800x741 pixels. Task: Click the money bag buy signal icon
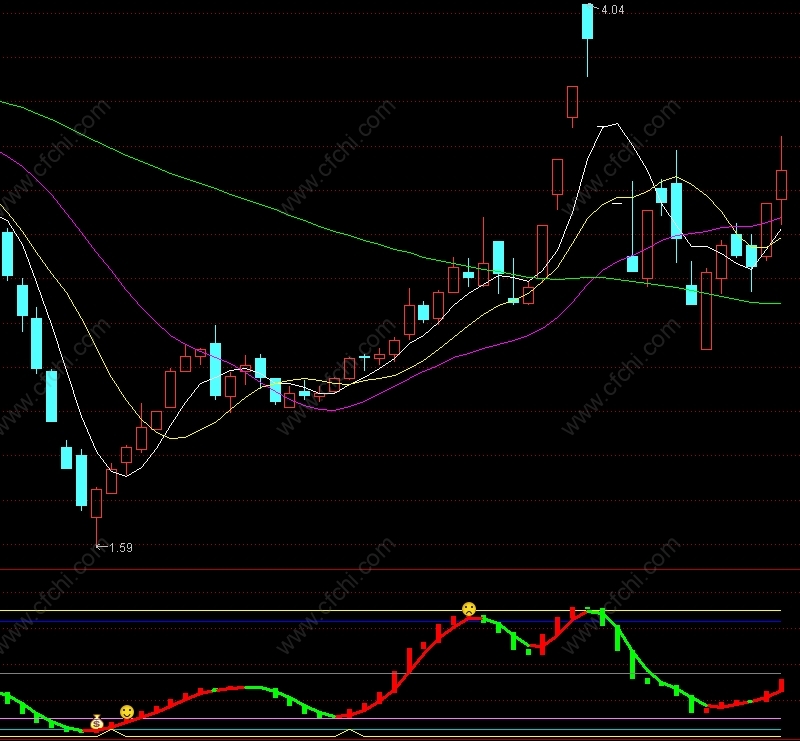97,722
